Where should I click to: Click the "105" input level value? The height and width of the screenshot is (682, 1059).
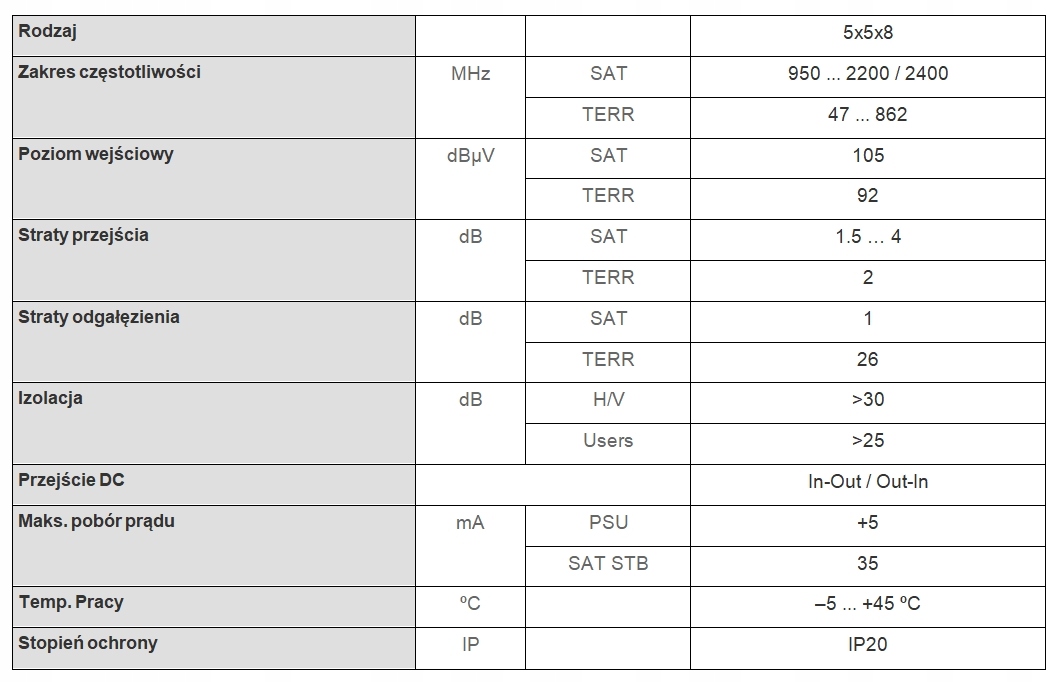[867, 155]
